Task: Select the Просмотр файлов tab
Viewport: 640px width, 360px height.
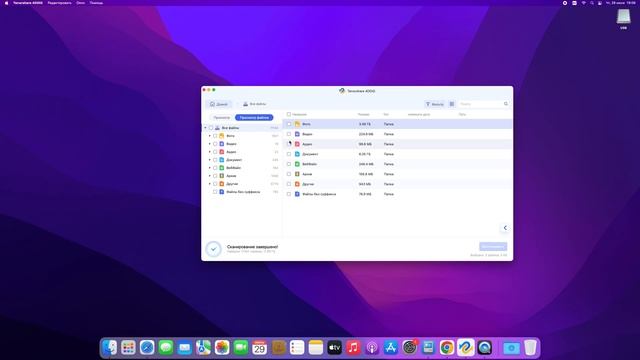Action: coord(254,118)
